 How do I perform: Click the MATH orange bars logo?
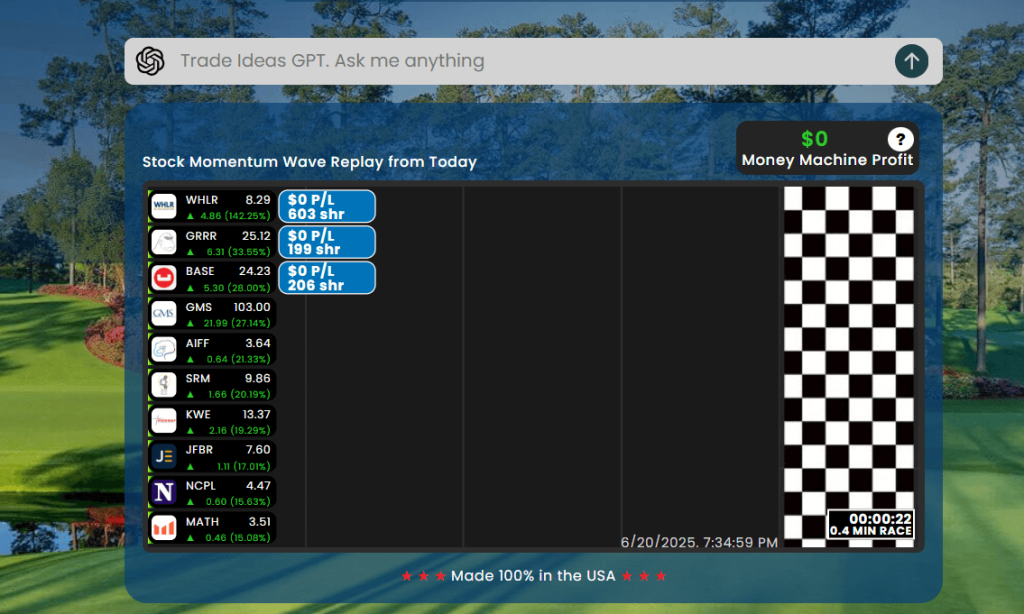pos(164,528)
